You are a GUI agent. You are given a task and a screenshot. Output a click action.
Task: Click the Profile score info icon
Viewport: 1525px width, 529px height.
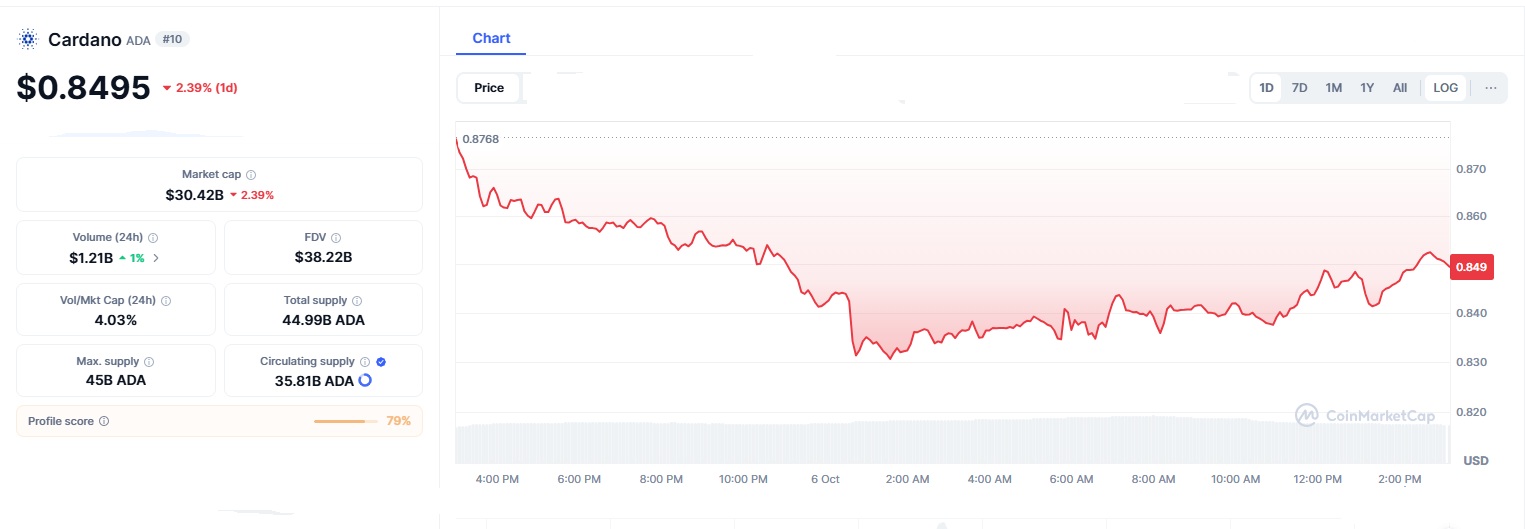point(104,421)
